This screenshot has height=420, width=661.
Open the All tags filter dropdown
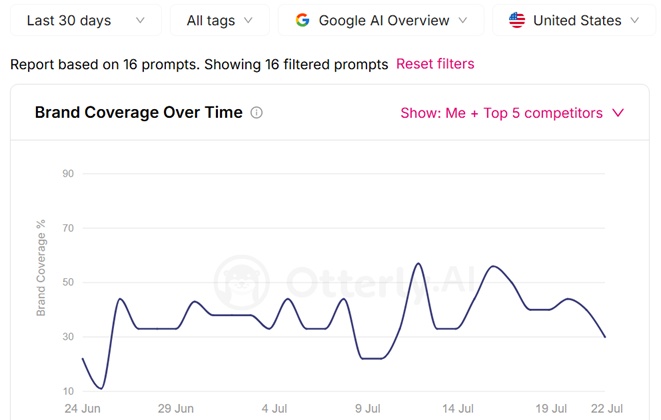(220, 20)
